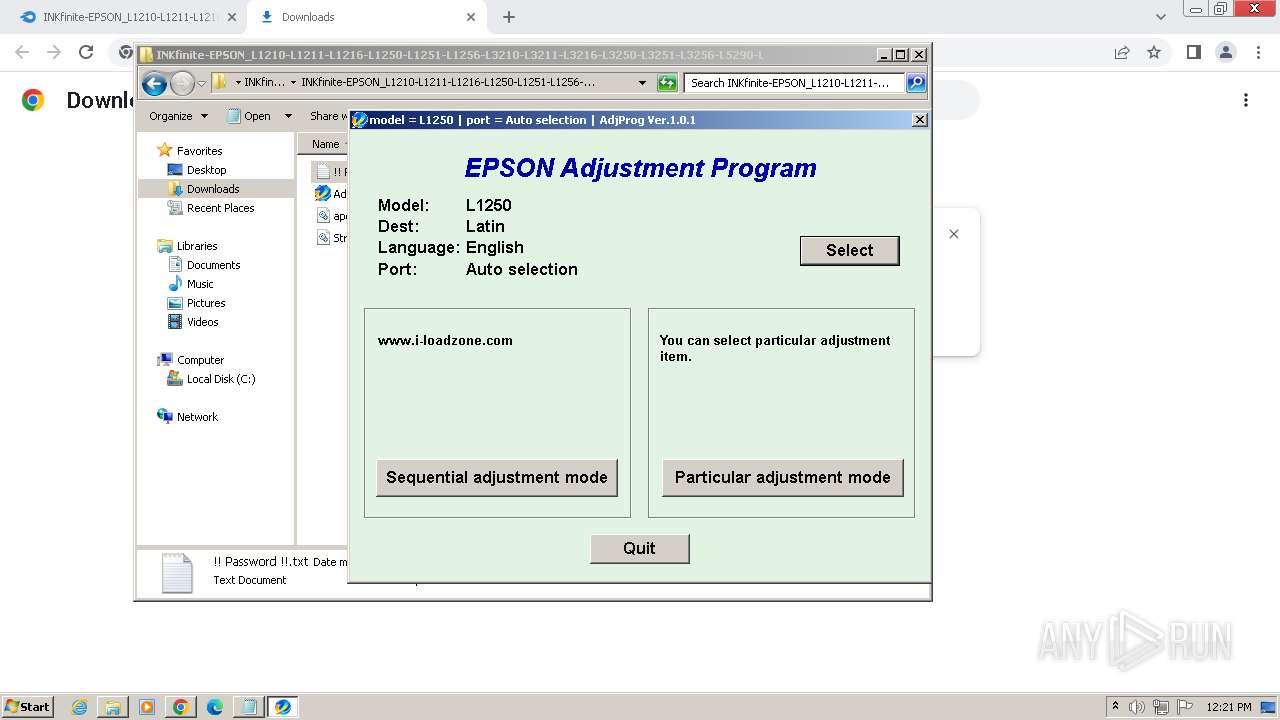Open the Windows Start menu
Viewport: 1280px width, 720px height.
[27, 706]
